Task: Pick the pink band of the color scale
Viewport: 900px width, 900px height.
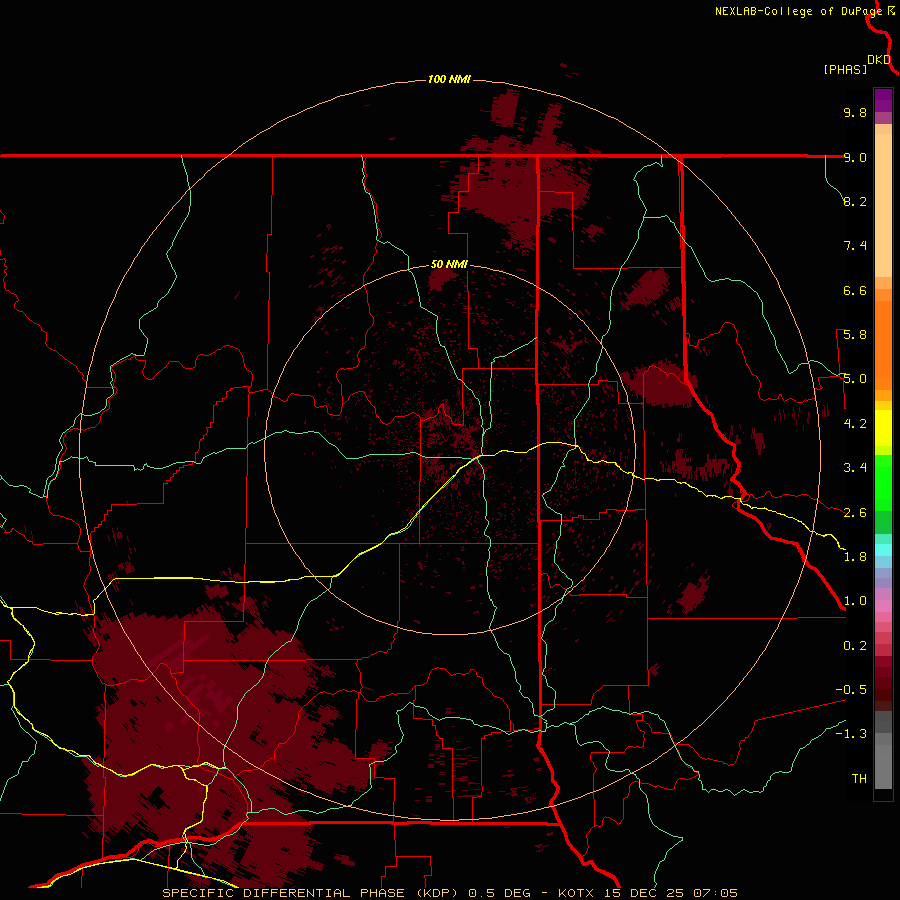Action: point(883,606)
